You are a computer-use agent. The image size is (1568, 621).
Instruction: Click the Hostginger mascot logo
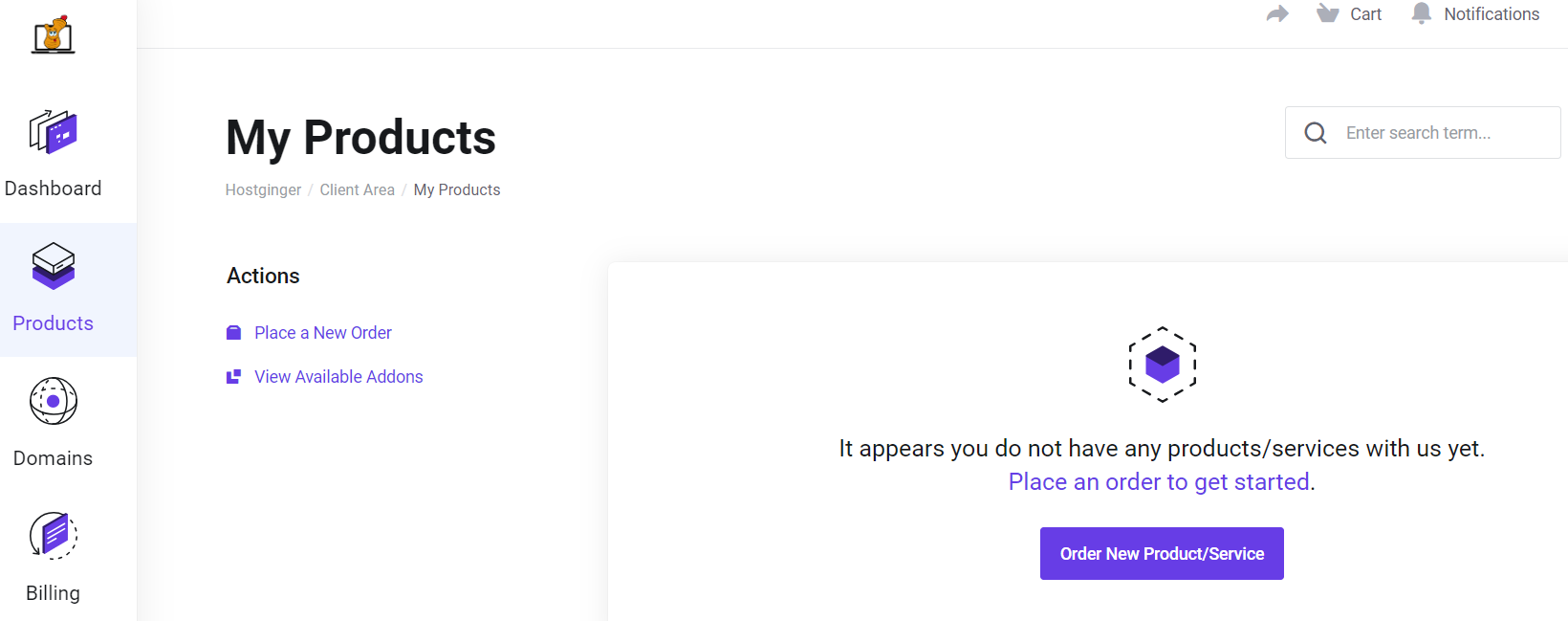53,34
